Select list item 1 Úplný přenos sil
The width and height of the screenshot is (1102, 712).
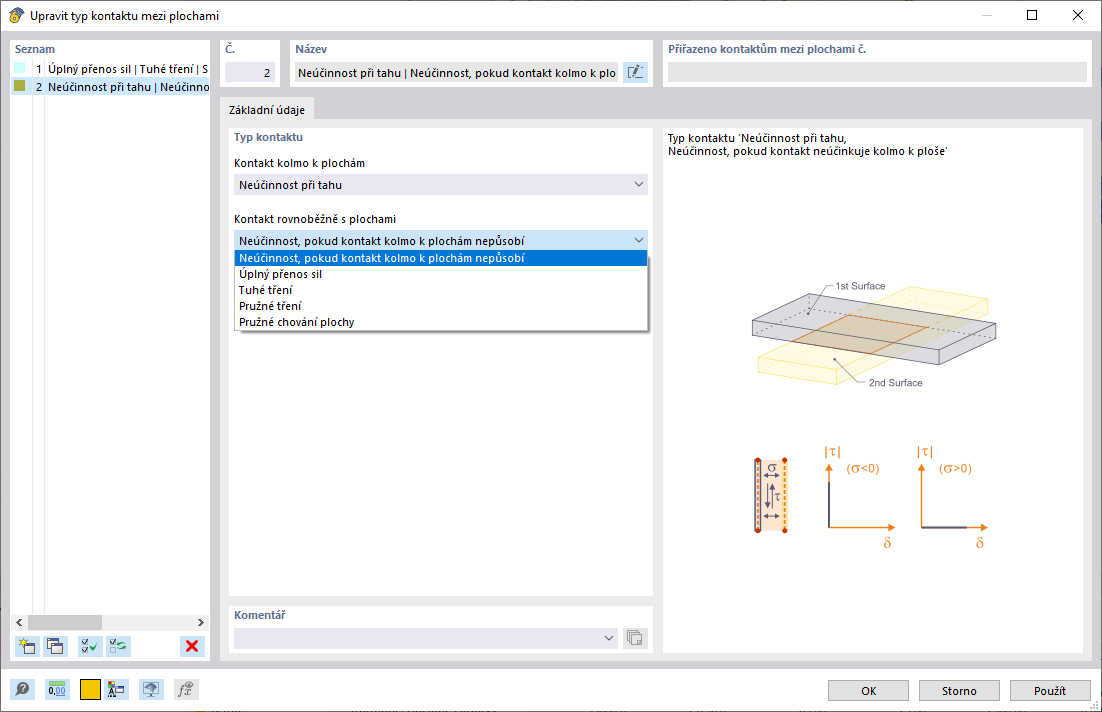[111, 69]
